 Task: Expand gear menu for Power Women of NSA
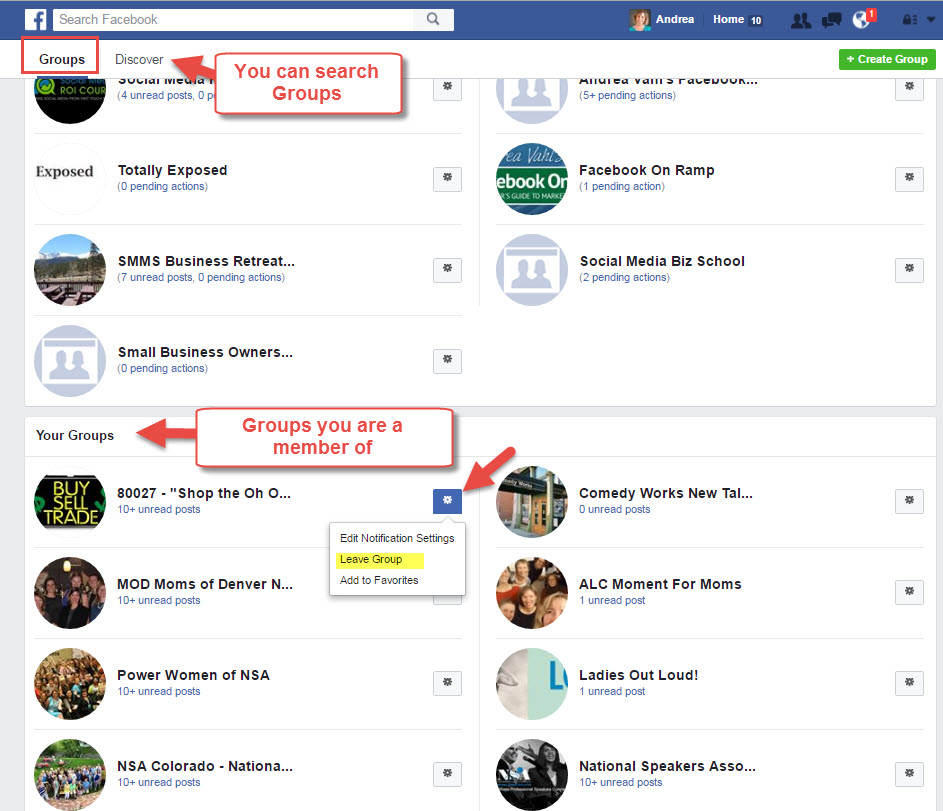pyautogui.click(x=447, y=683)
